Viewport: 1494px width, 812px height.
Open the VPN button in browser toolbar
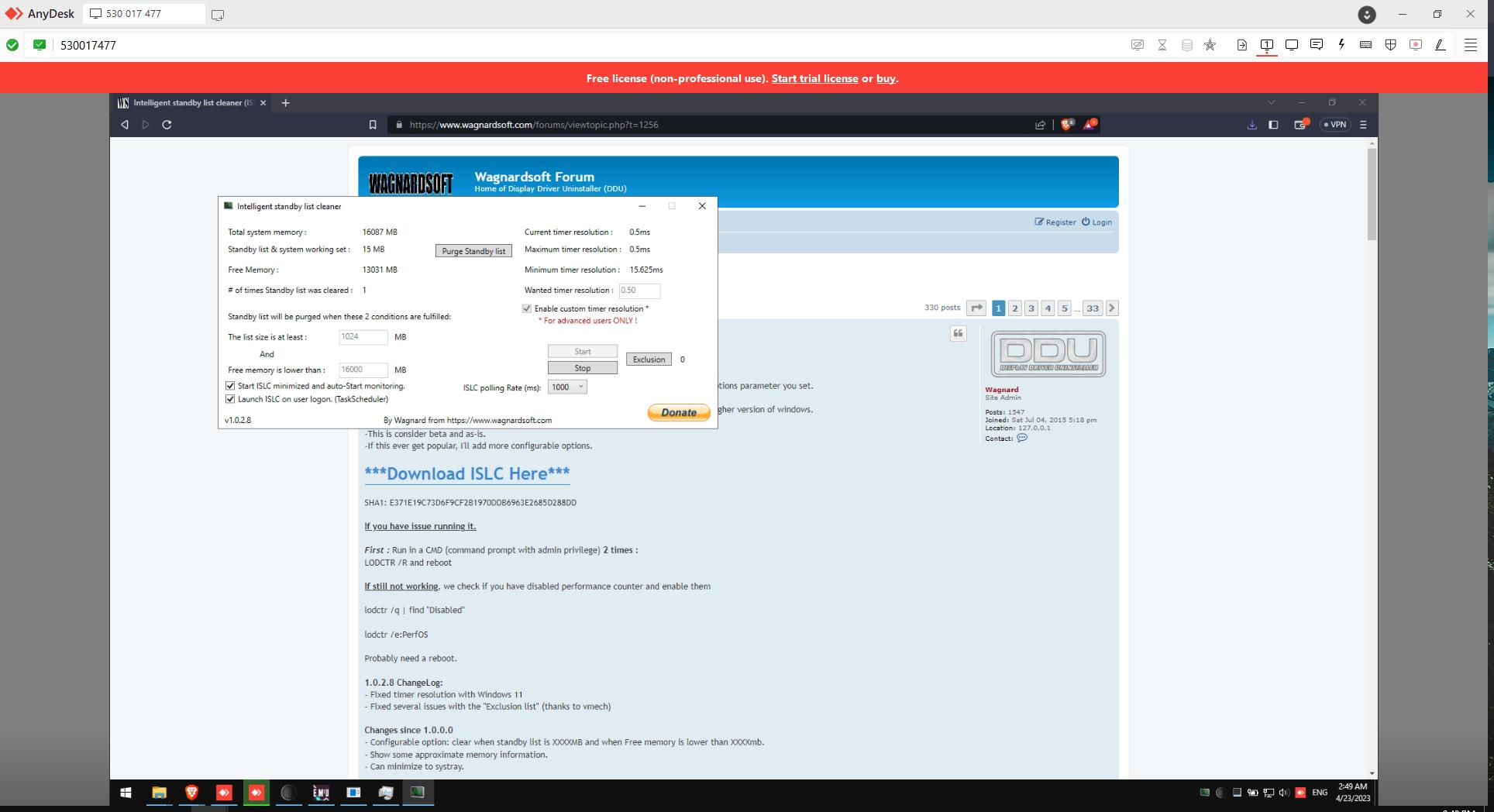pyautogui.click(x=1335, y=125)
